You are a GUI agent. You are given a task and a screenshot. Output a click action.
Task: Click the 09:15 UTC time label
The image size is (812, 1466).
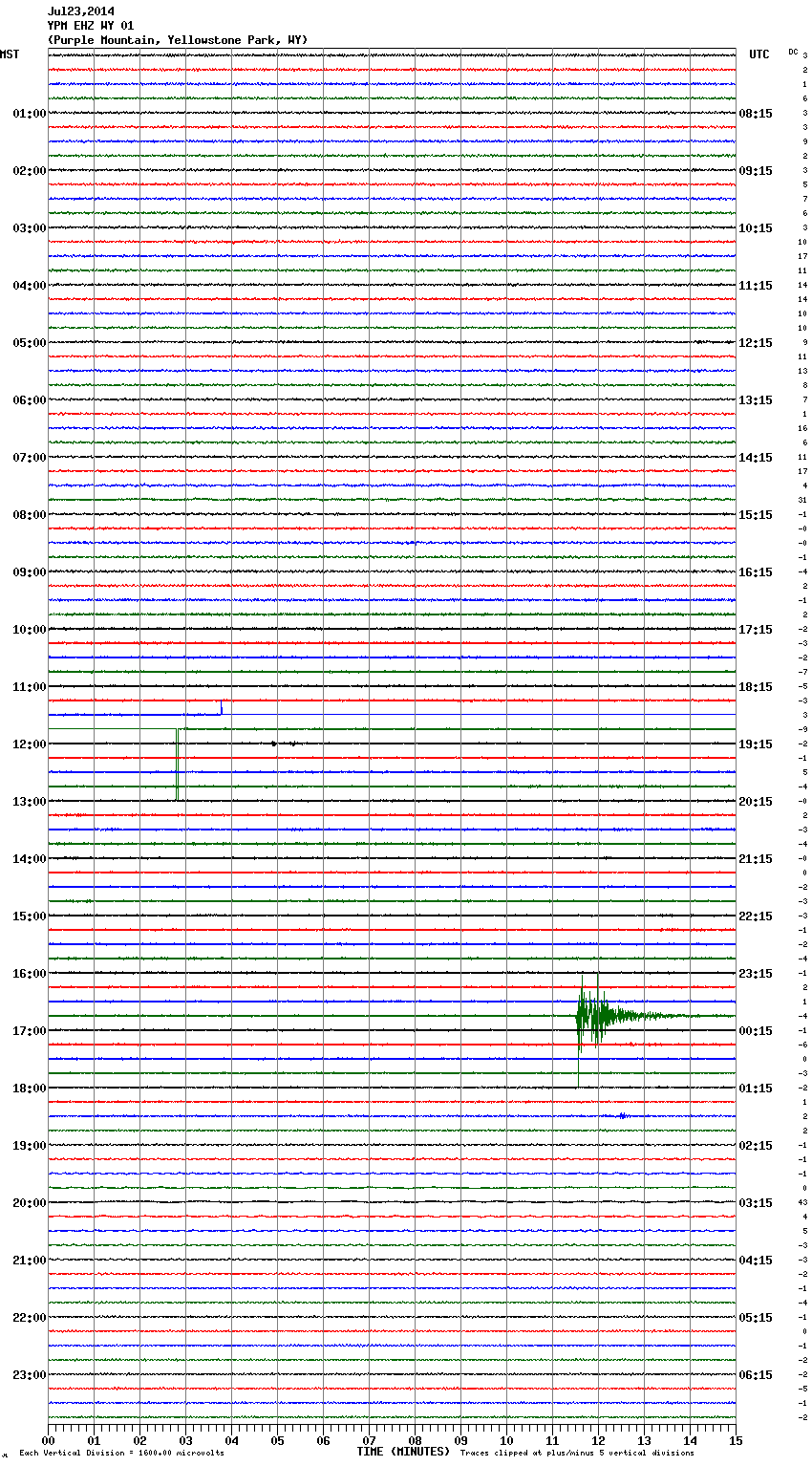pos(756,171)
